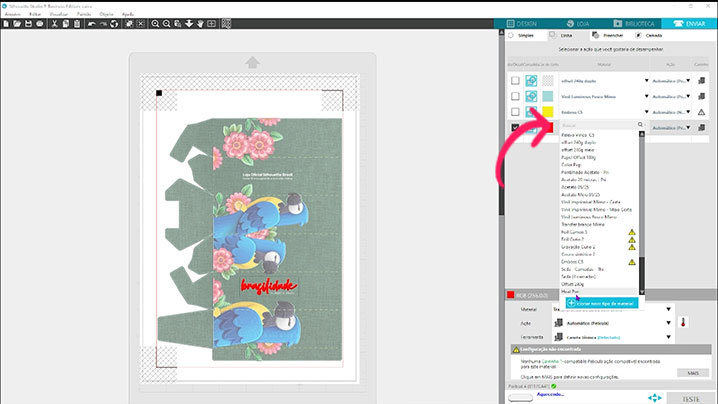Screen dimensions: 718x404
Task: Expand the Ação Automático dropdown below
Action: pos(669,323)
